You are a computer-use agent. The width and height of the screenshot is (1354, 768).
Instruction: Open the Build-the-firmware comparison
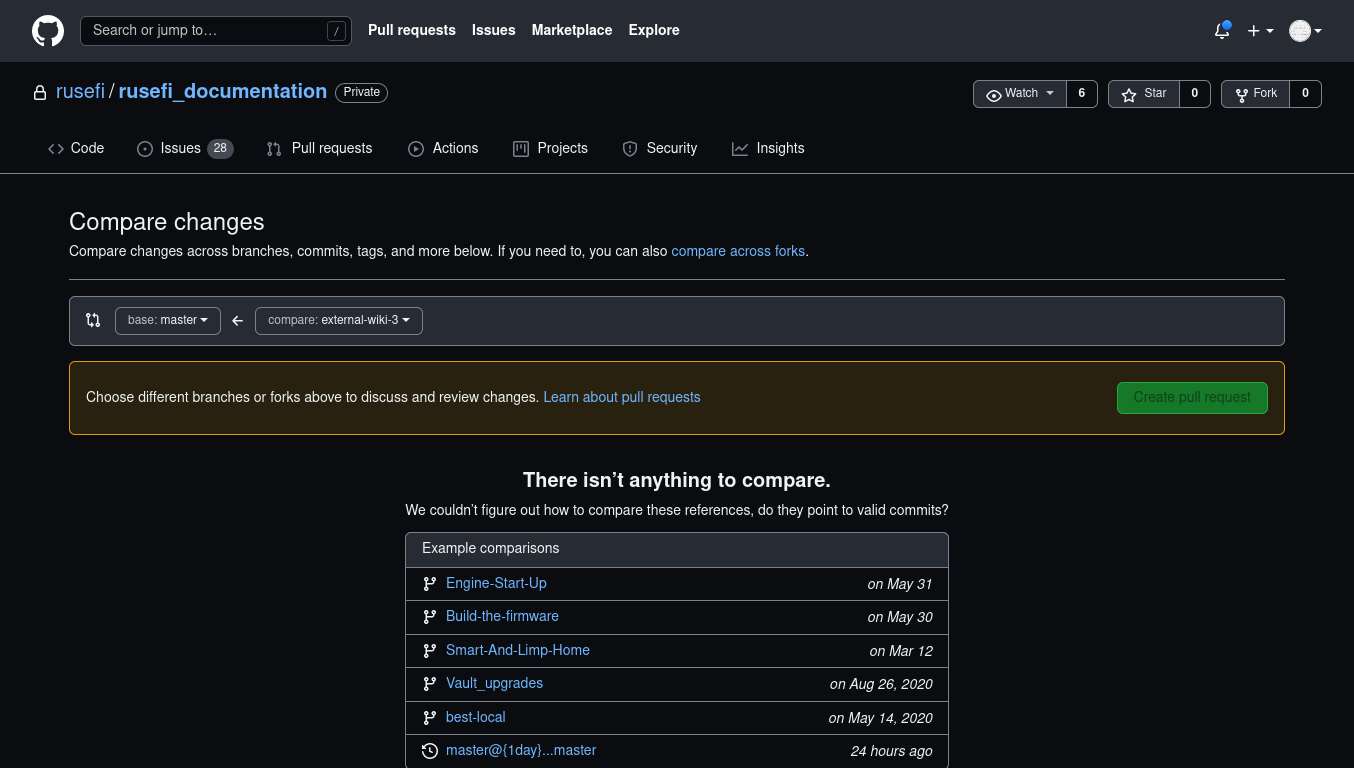point(502,616)
